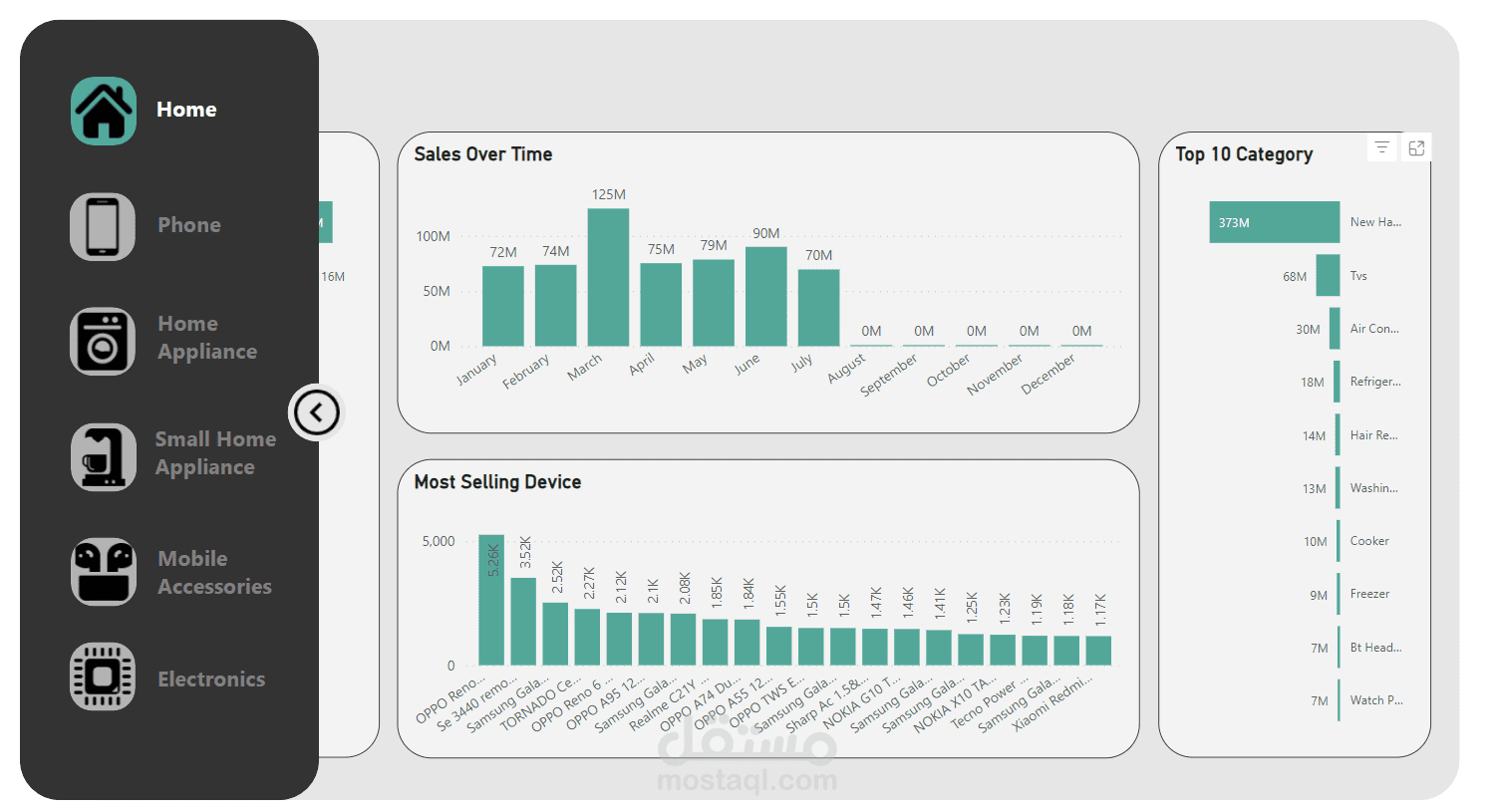Select the February 74M sales bar

(556, 305)
